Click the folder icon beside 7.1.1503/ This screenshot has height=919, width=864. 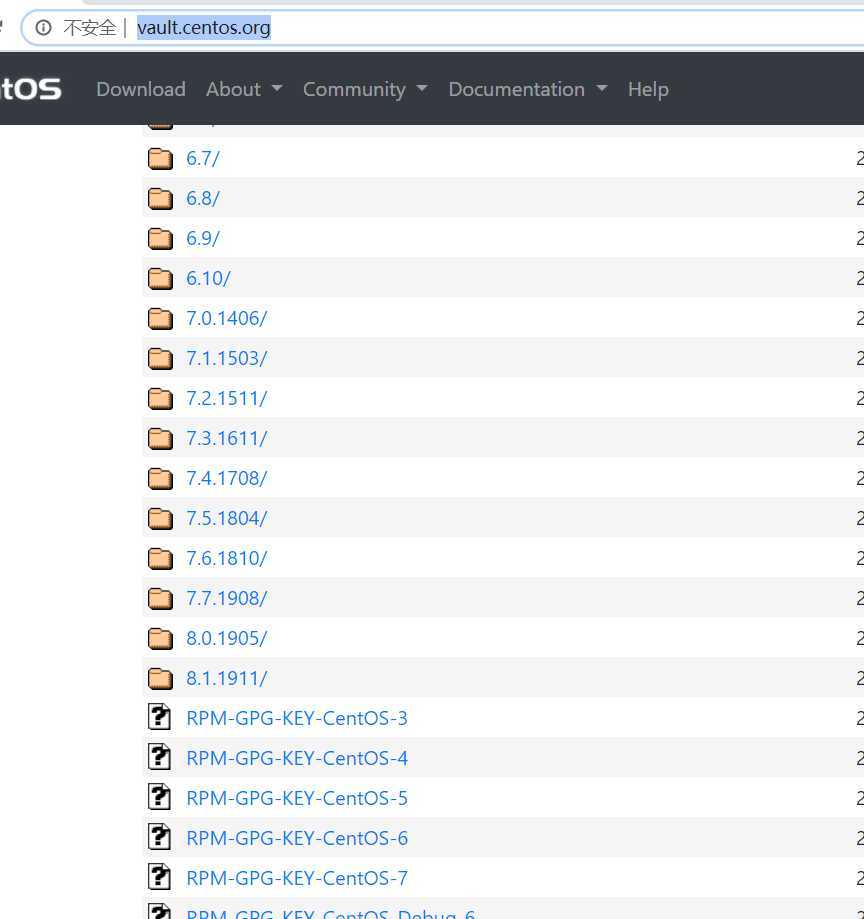[x=160, y=359]
